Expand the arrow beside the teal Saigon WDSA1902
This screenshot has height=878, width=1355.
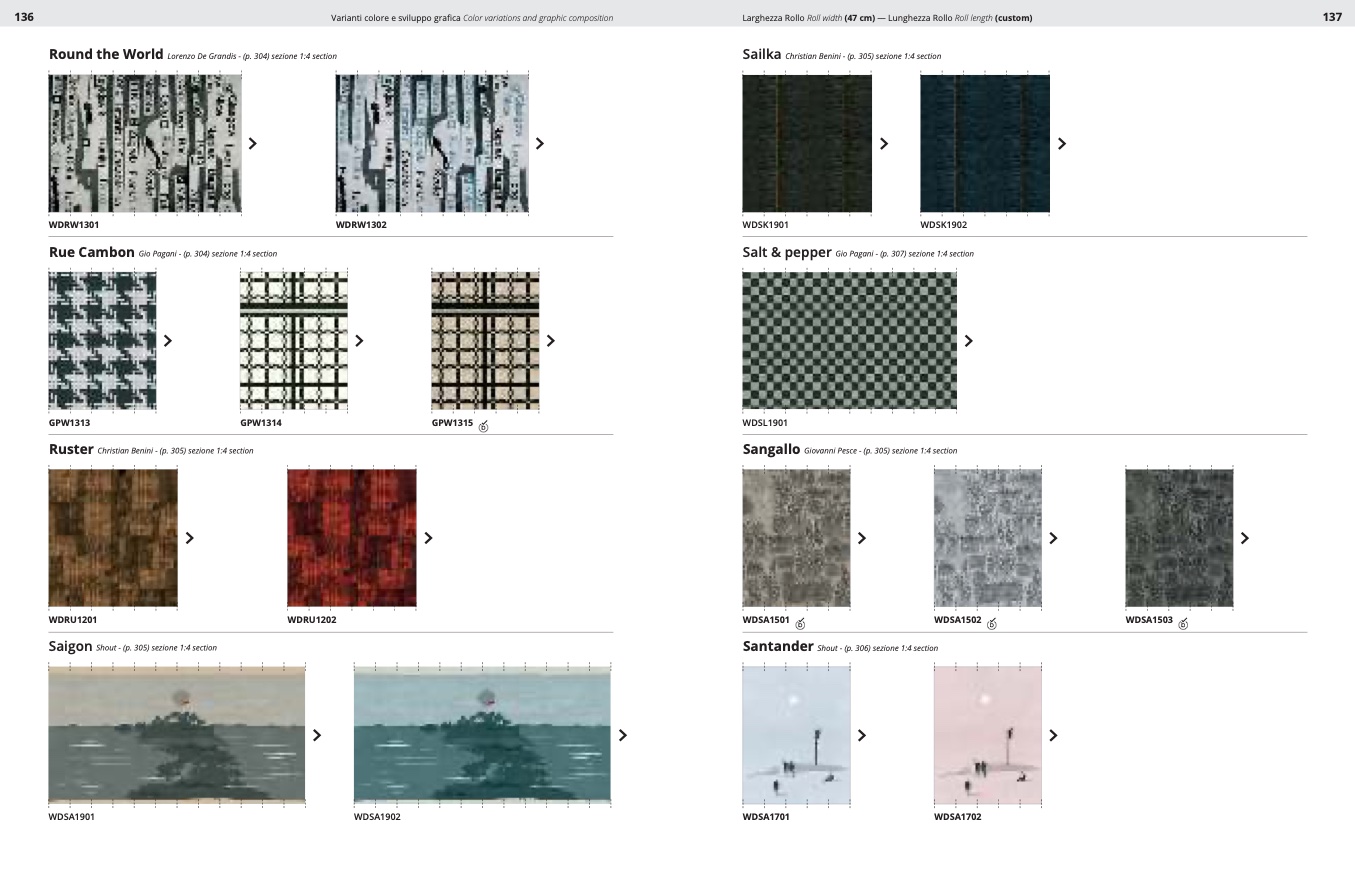click(623, 735)
